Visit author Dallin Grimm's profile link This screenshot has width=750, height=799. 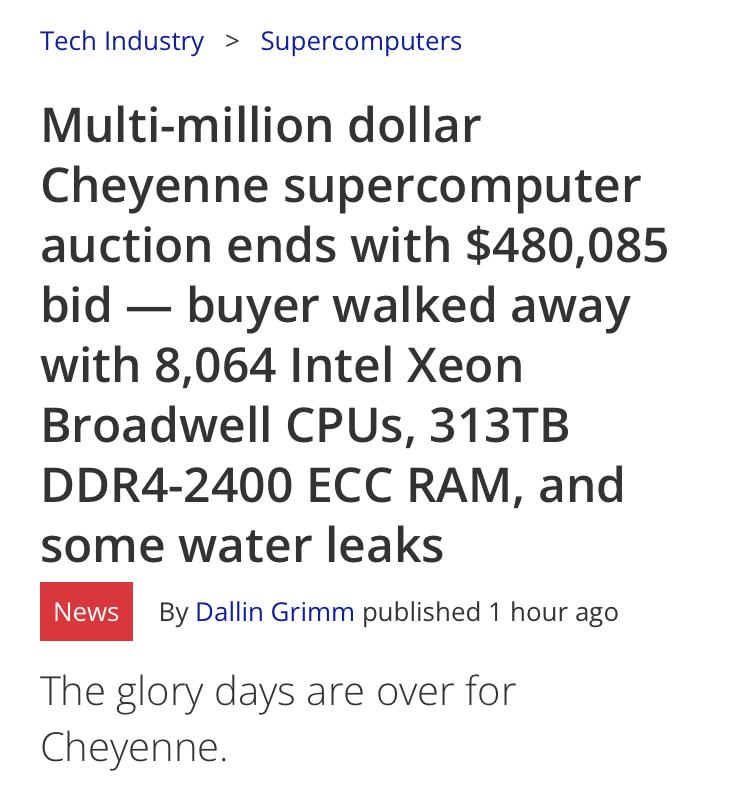[x=275, y=611]
